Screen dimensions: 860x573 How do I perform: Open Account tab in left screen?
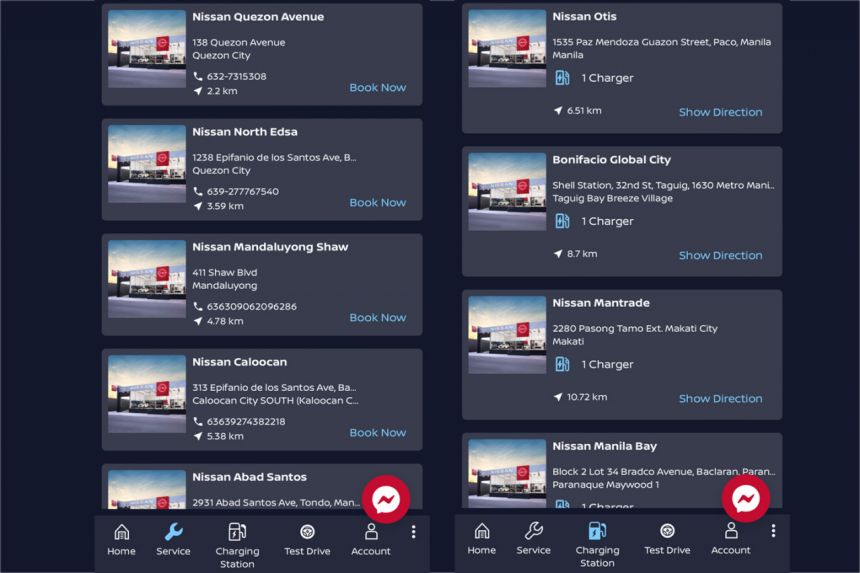(371, 540)
